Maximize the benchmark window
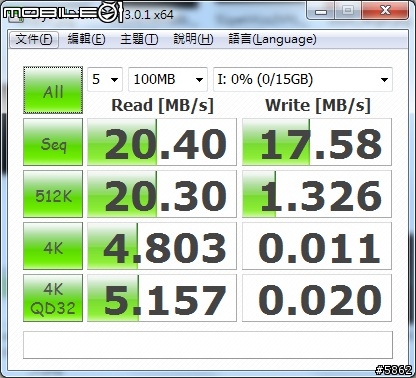This screenshot has width=416, height=378. click(x=347, y=11)
